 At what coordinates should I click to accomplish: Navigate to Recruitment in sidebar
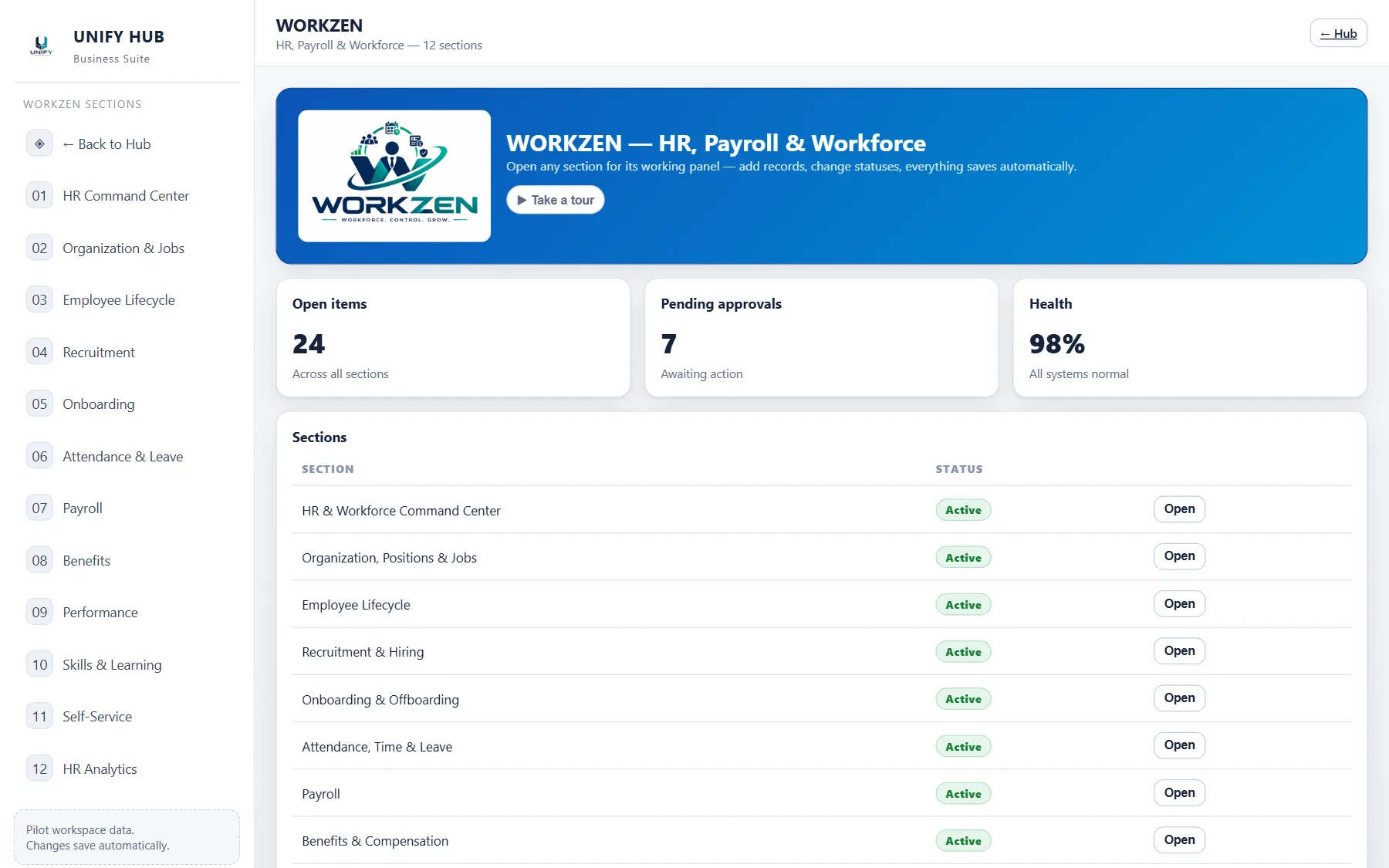tap(127, 352)
